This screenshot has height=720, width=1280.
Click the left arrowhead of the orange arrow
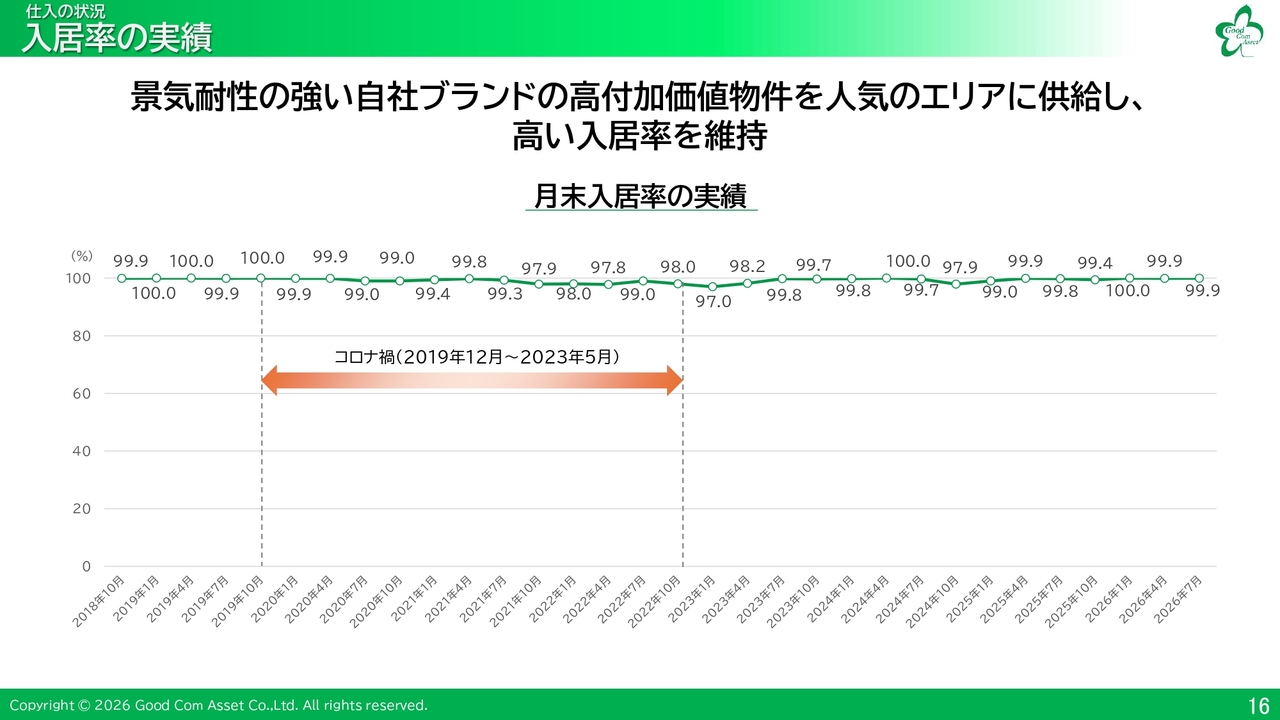[x=268, y=380]
